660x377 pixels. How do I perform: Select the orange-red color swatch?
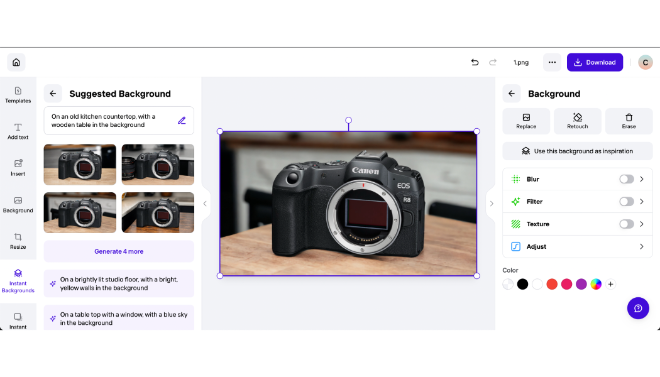pos(552,284)
